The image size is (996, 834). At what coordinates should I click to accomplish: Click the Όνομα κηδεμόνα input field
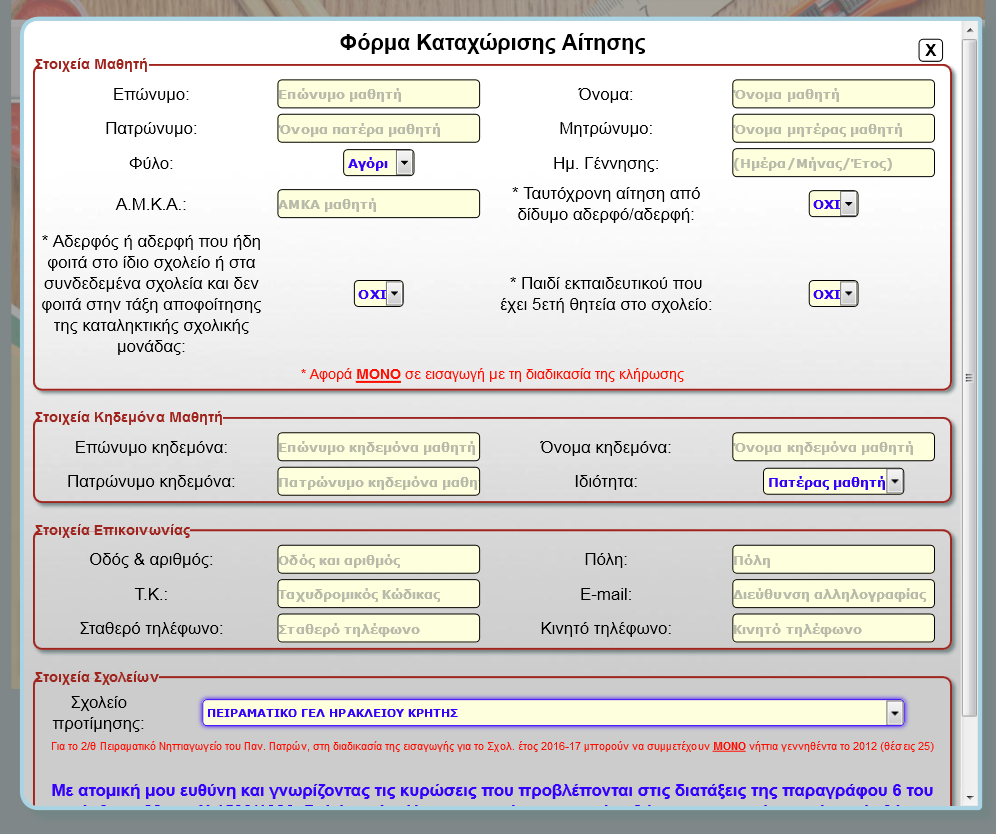(833, 447)
